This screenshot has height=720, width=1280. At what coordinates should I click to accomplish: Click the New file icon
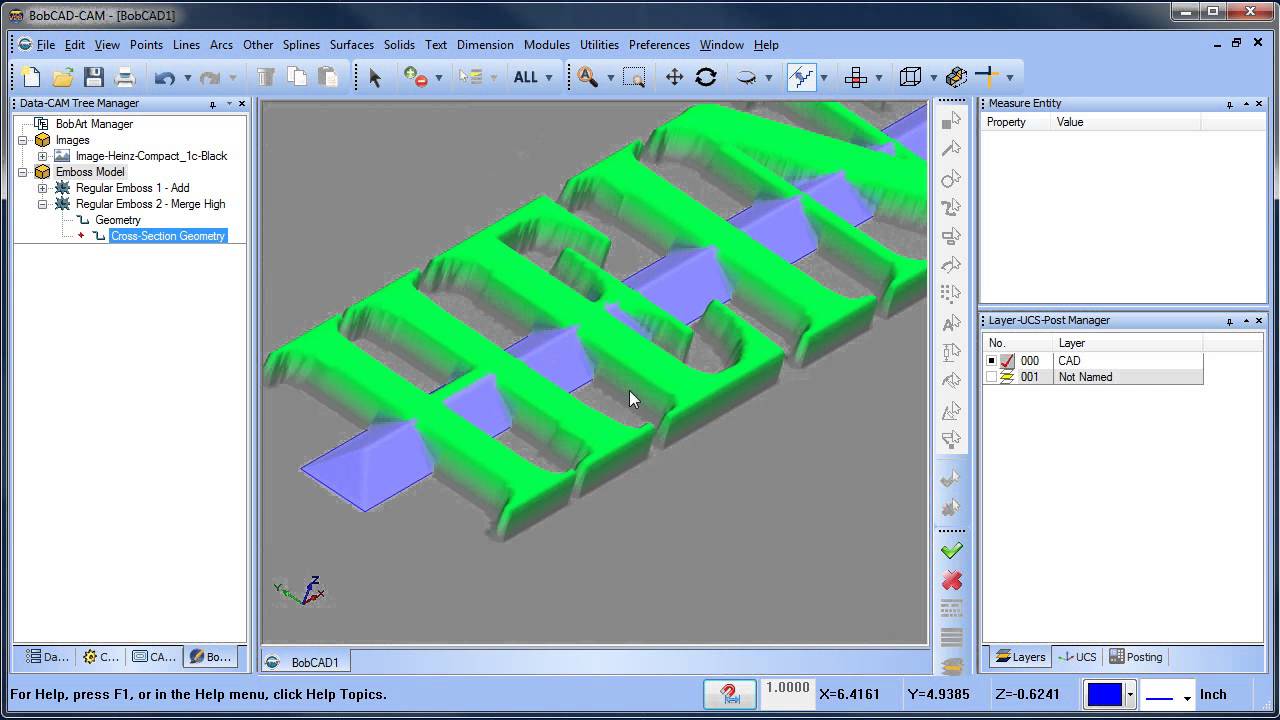click(31, 77)
